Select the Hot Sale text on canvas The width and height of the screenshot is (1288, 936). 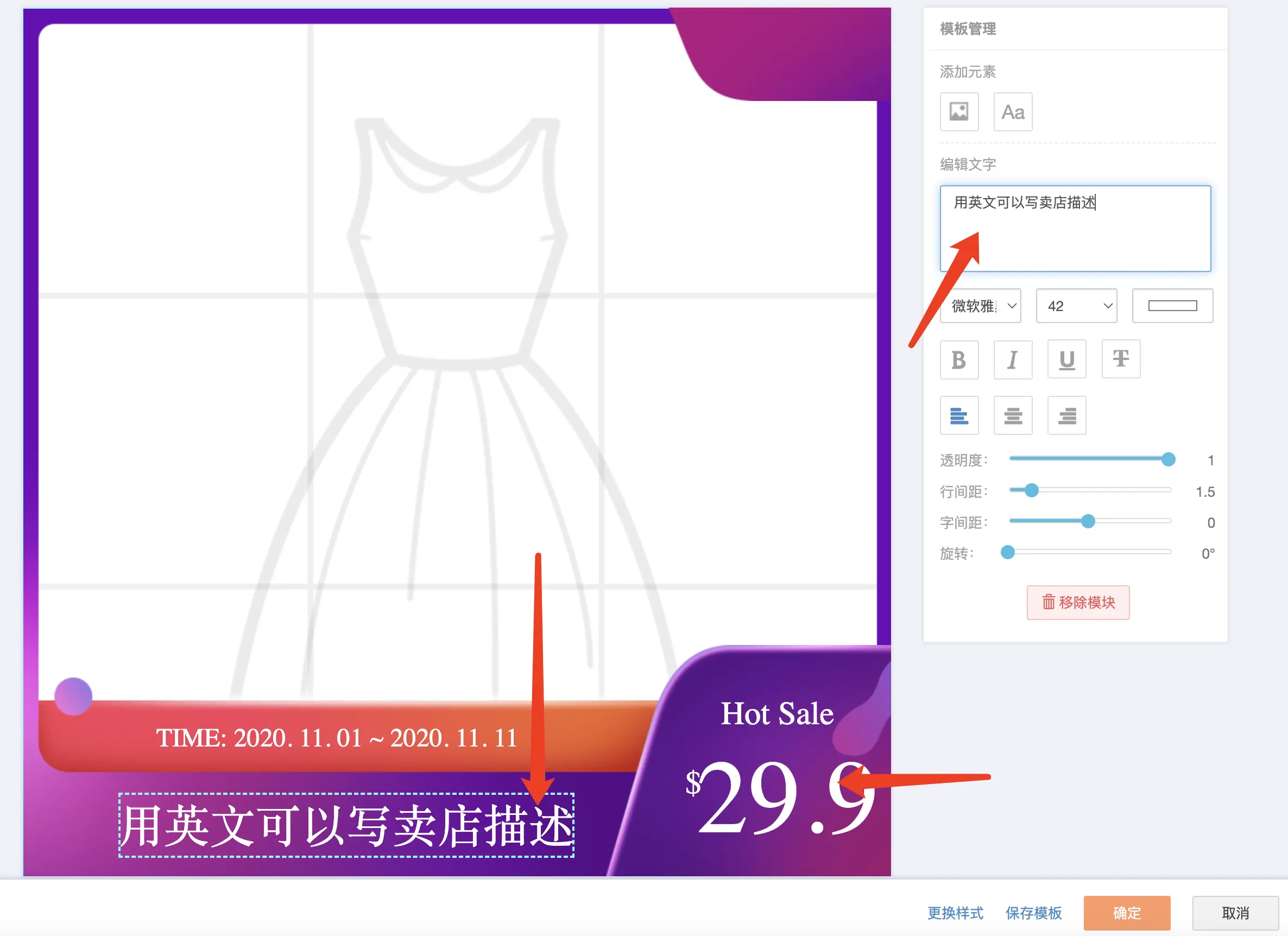(x=777, y=713)
